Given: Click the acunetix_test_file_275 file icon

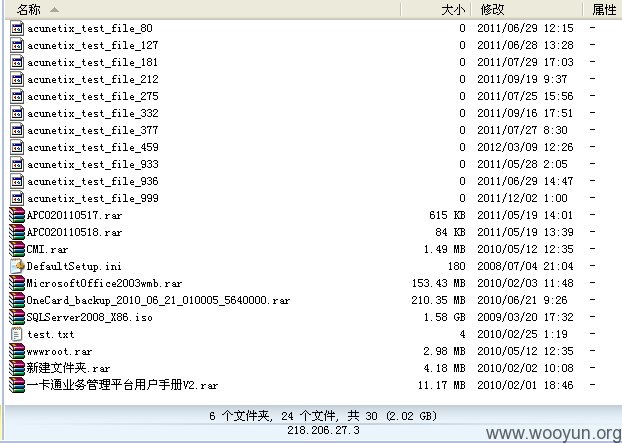Looking at the screenshot, I should point(17,96).
